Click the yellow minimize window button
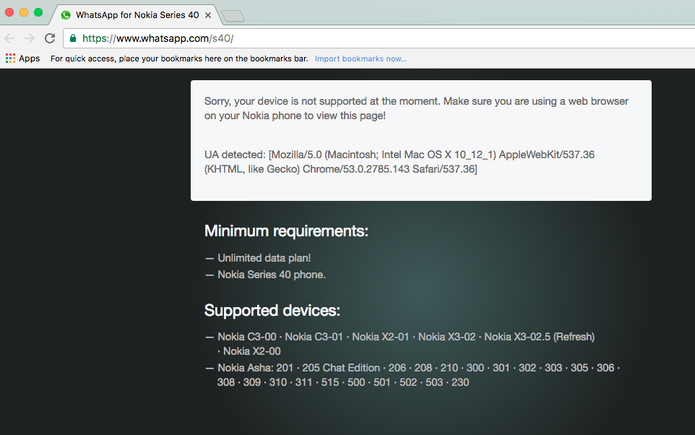The image size is (695, 435). (24, 12)
